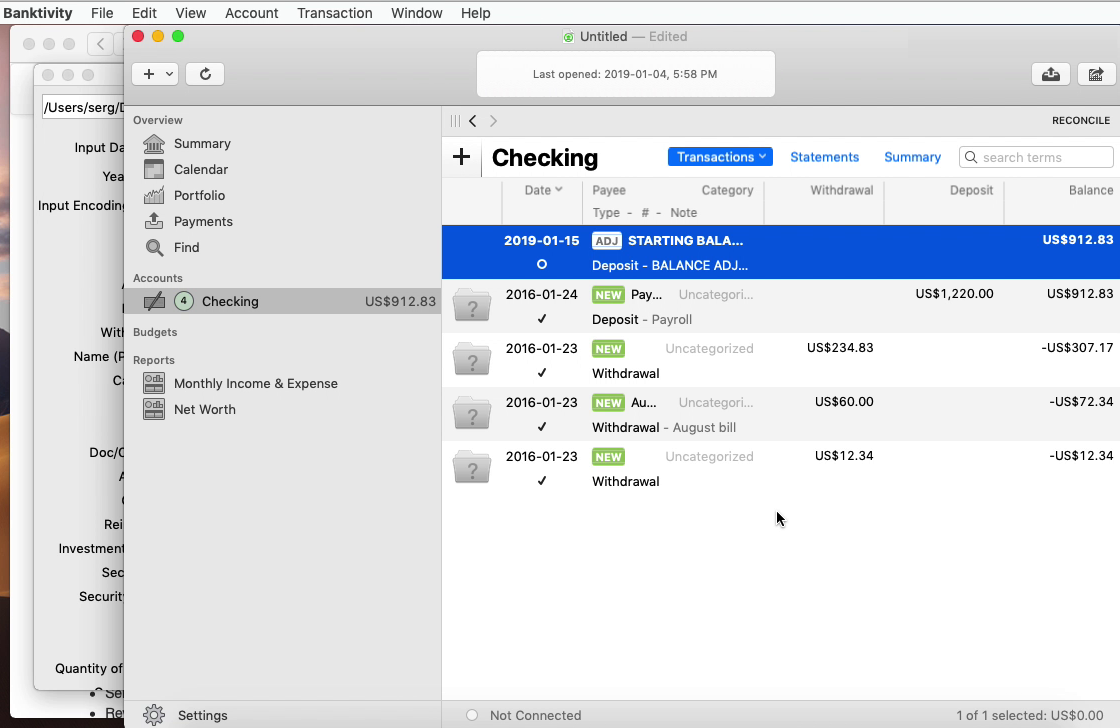Open the Settings gear icon
The height and width of the screenshot is (728, 1120).
tap(154, 715)
